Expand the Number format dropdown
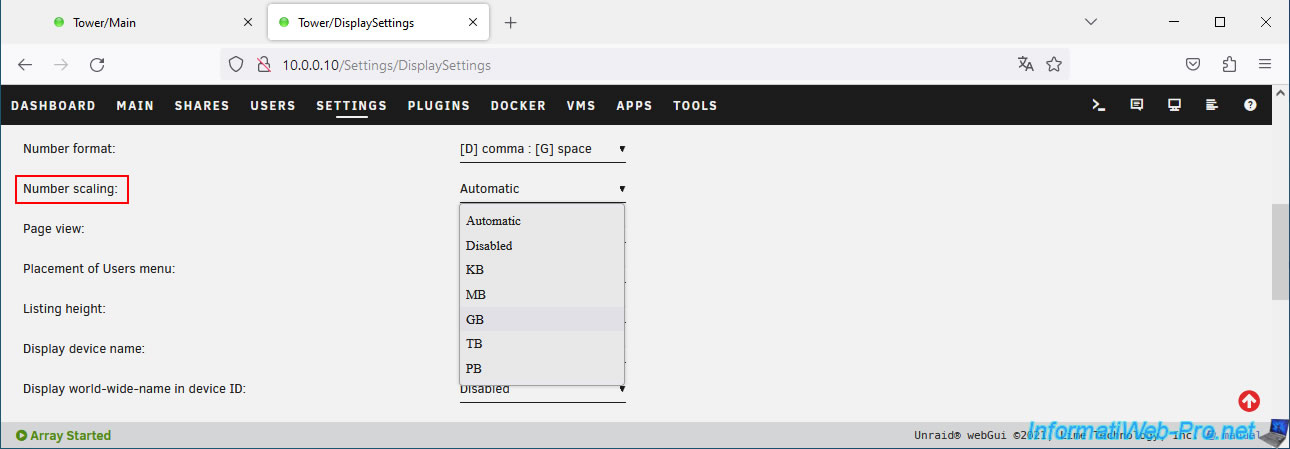The width and height of the screenshot is (1290, 449). pyautogui.click(x=542, y=149)
